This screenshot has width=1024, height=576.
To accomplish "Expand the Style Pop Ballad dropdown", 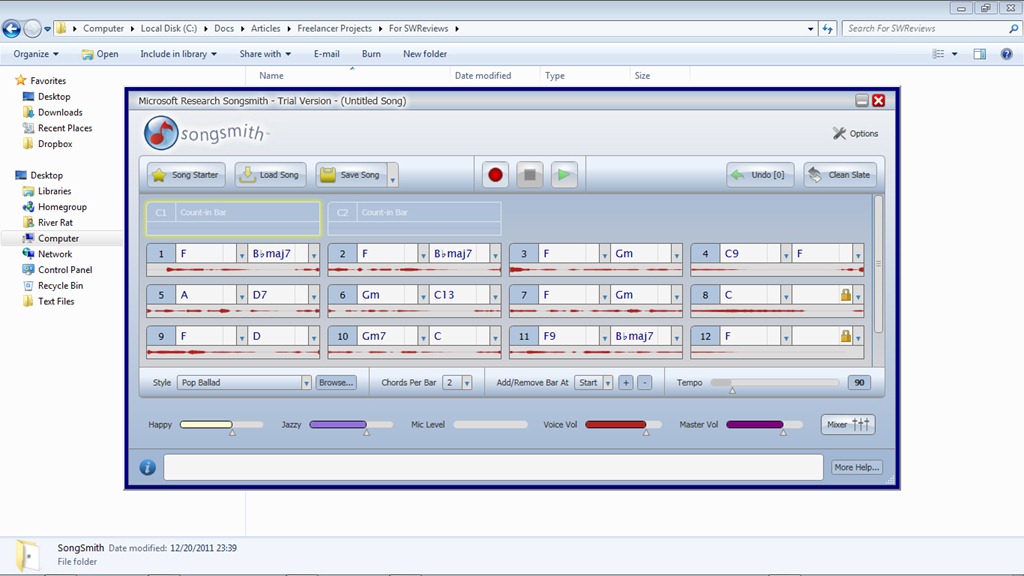I will pos(306,383).
